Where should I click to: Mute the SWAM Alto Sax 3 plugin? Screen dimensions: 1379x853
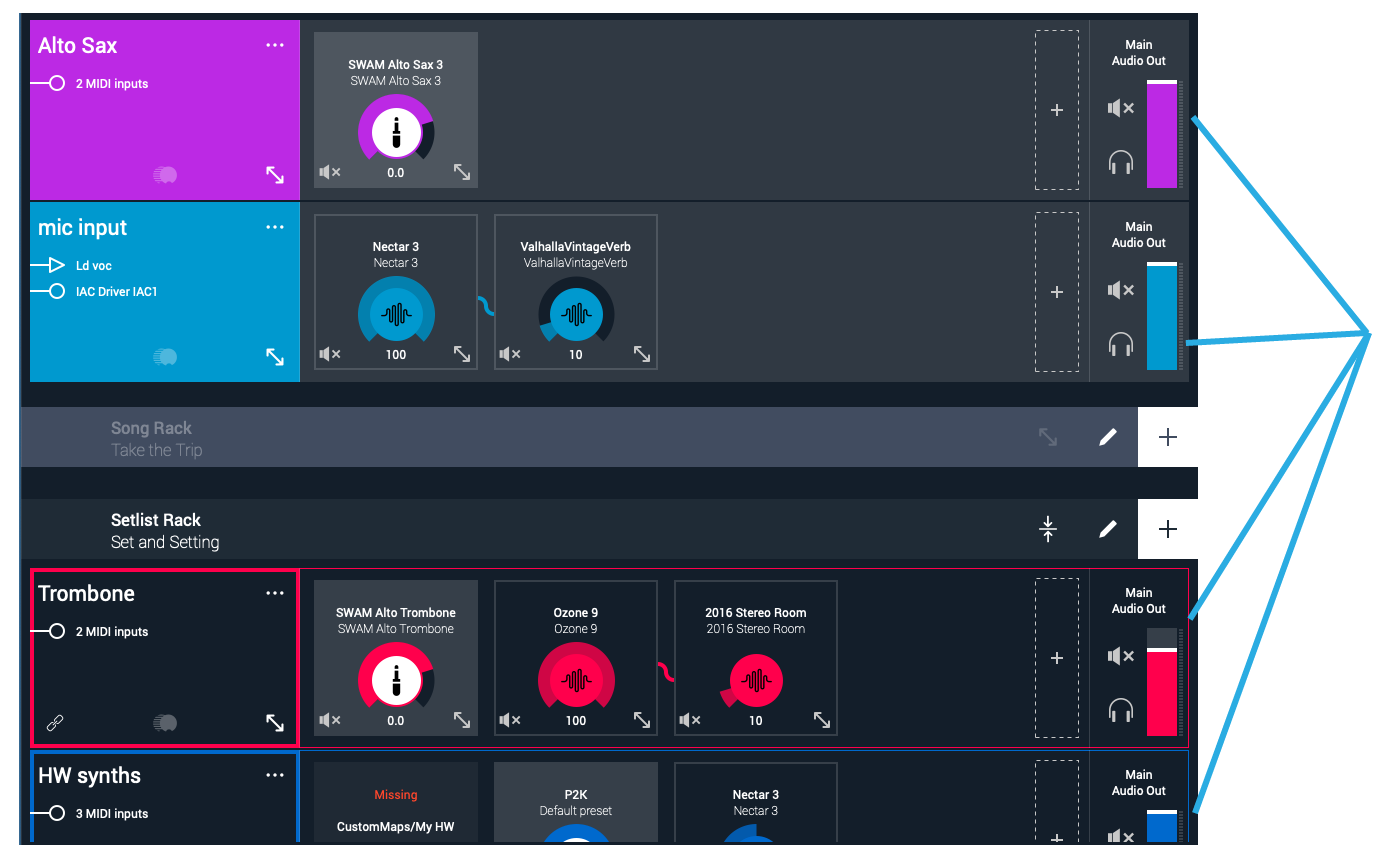(330, 172)
